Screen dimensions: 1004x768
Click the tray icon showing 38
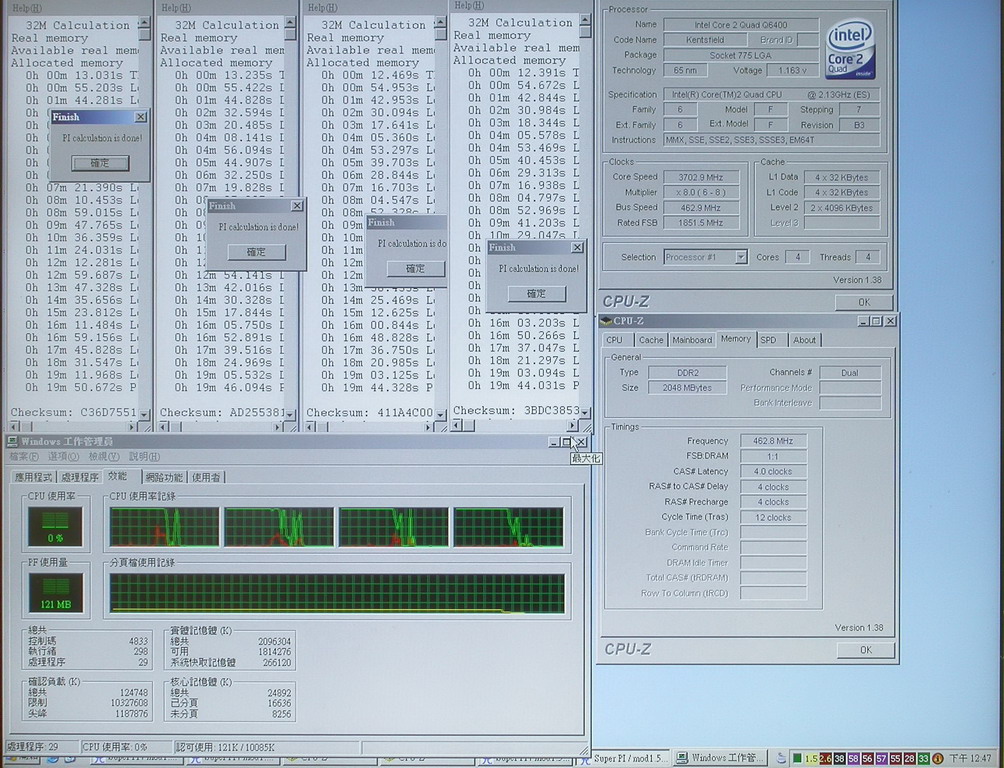839,758
